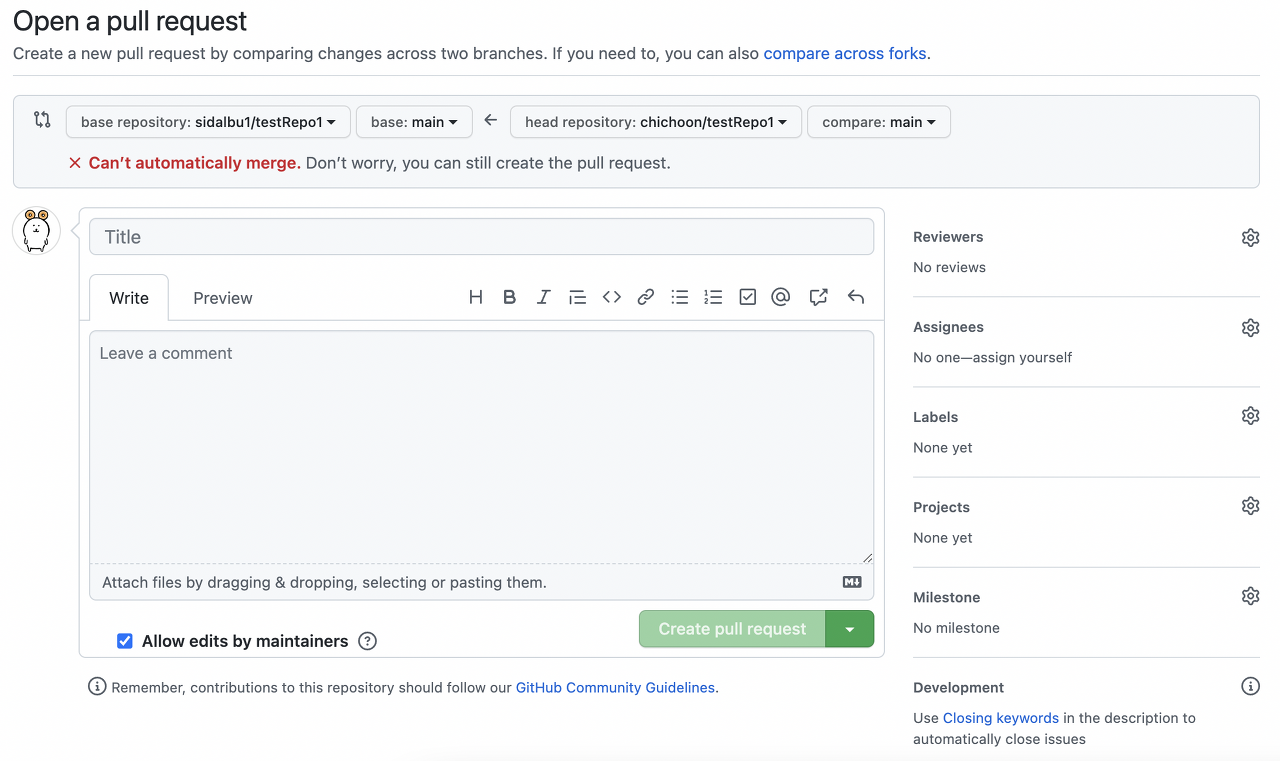Click the help icon beside Allow edits
Viewport: 1280px width, 761px height.
[367, 641]
